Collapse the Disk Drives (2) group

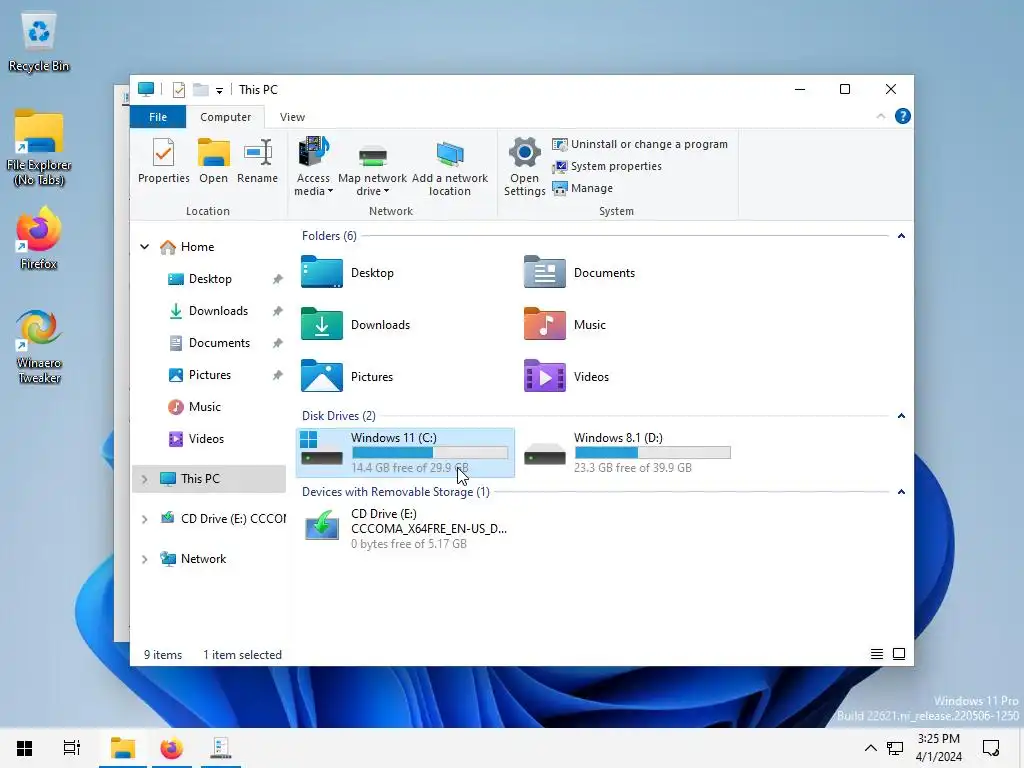[901, 416]
